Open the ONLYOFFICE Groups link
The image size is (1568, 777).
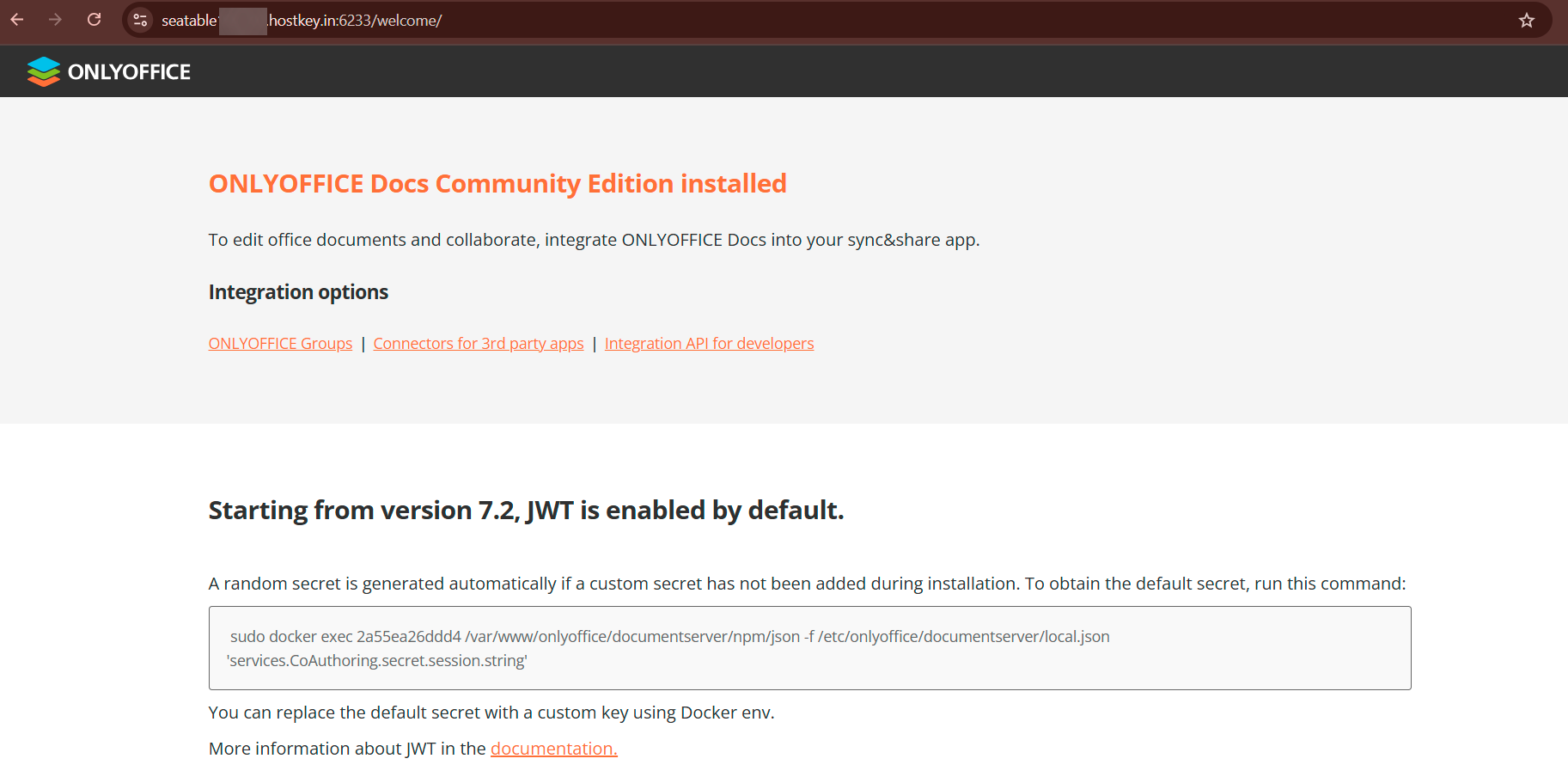point(280,344)
